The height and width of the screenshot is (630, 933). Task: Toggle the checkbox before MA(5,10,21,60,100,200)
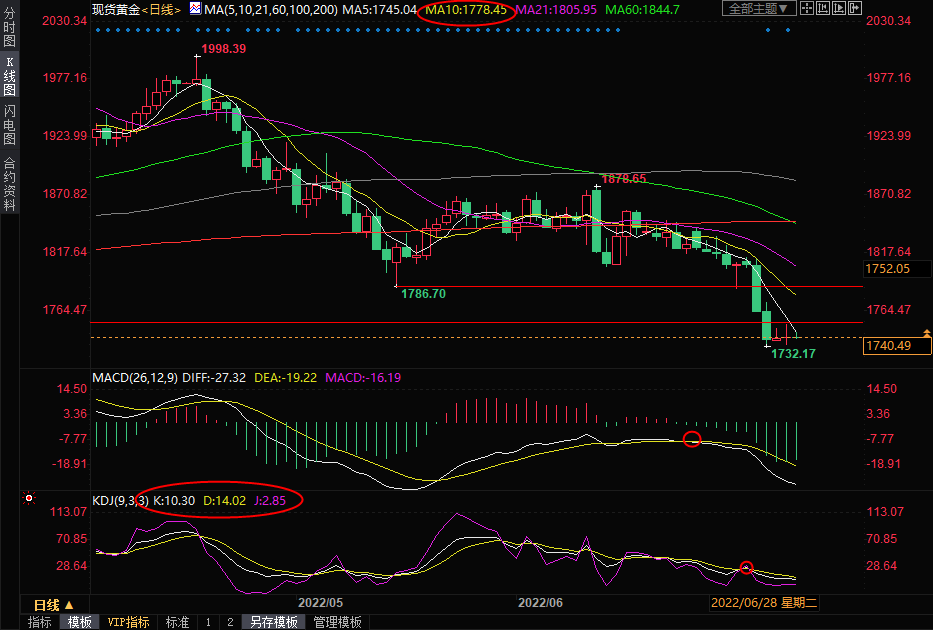[x=195, y=9]
